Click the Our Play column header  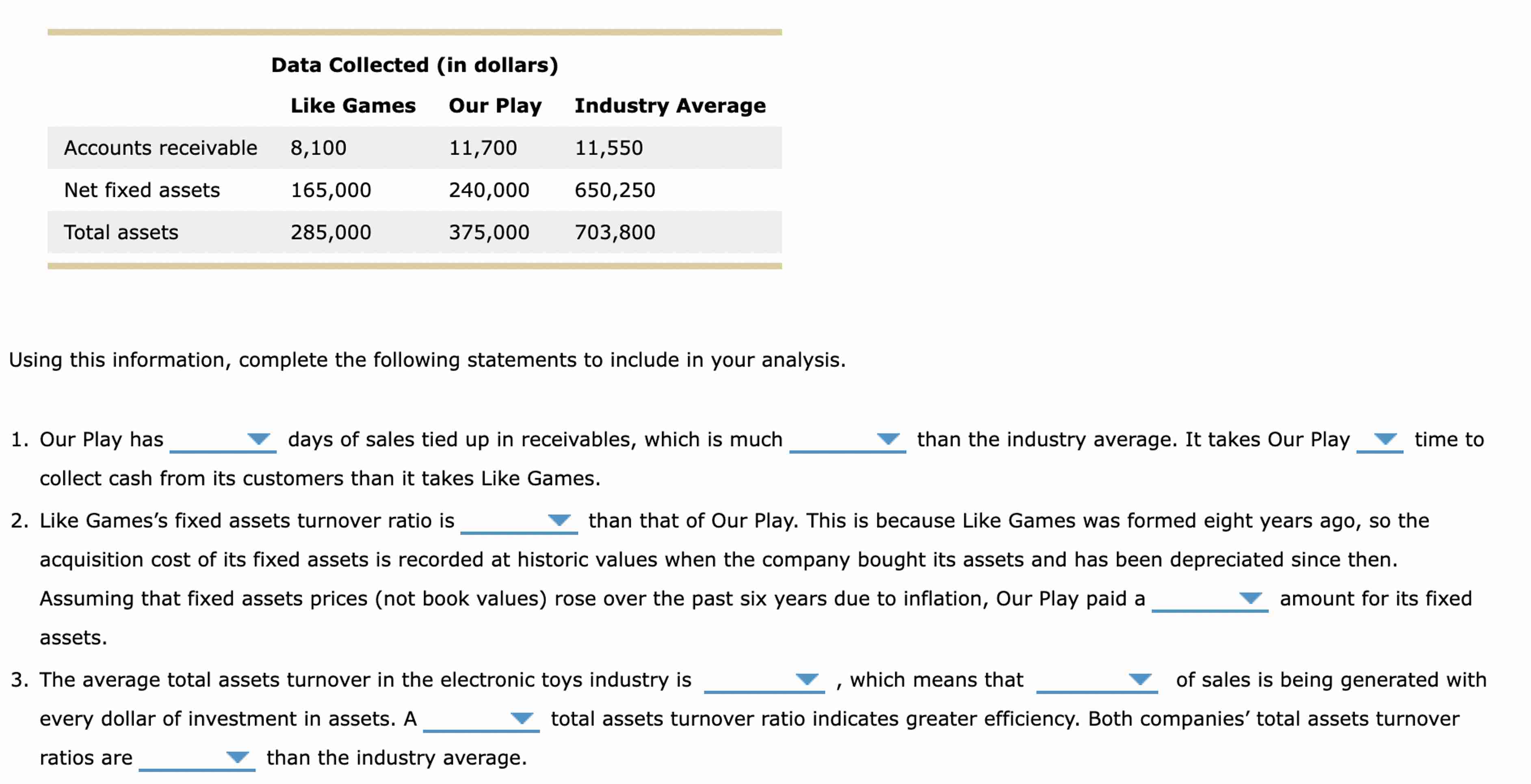[496, 105]
